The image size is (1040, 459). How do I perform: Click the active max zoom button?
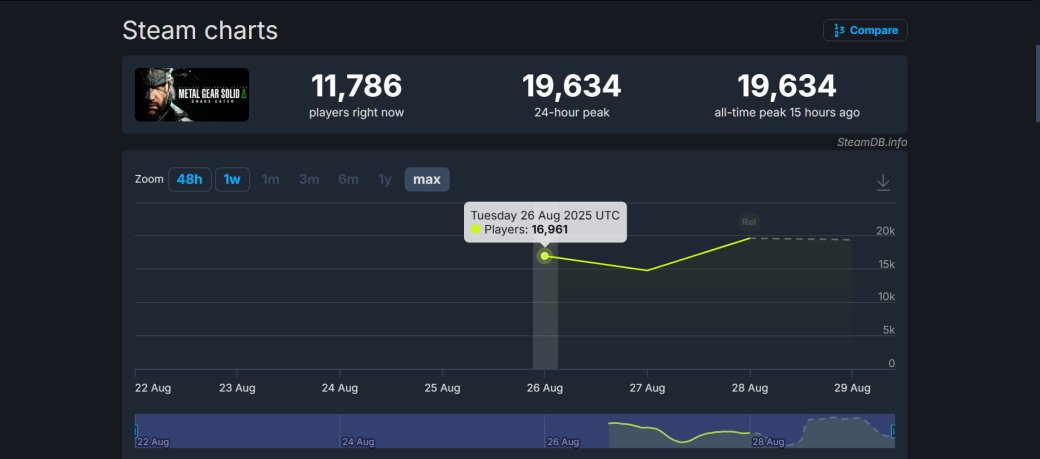427,180
